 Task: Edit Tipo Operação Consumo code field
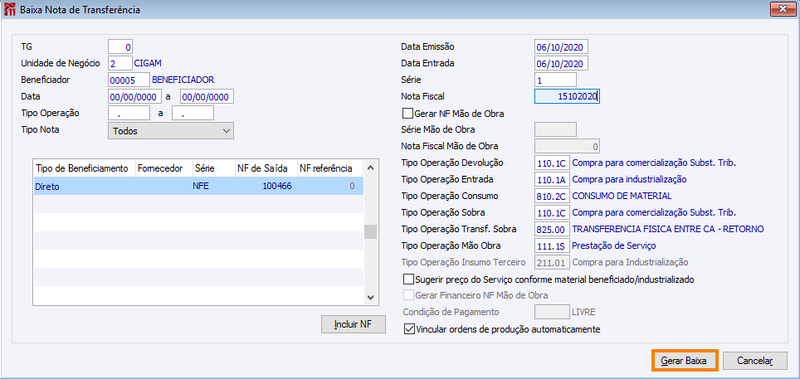(552, 196)
